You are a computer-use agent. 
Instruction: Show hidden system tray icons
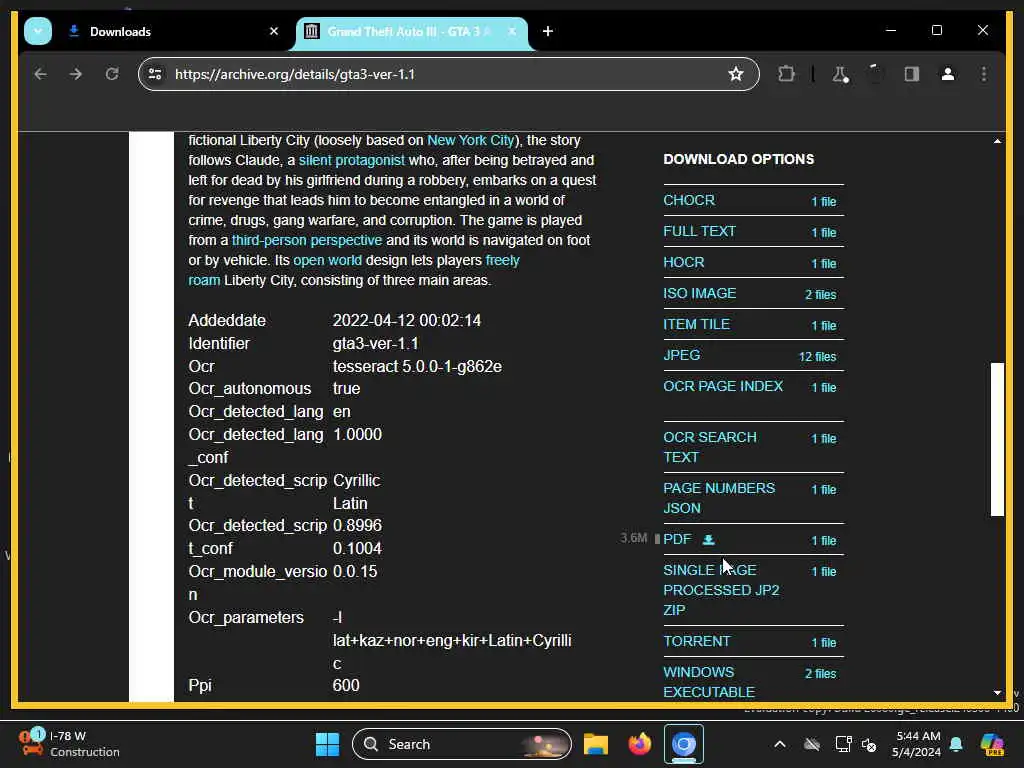[780, 744]
